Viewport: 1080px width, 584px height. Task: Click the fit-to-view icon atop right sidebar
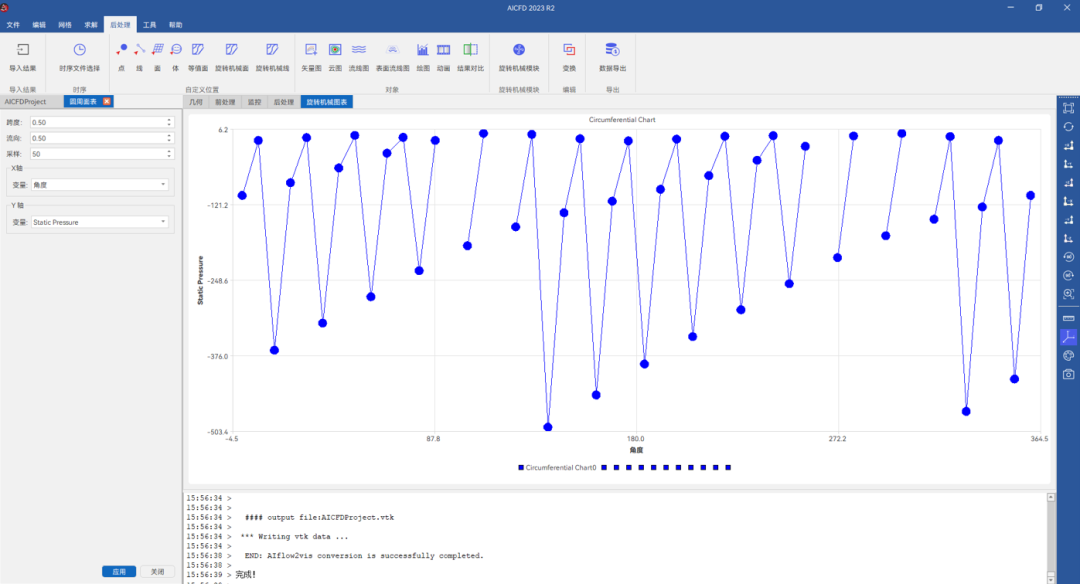click(1068, 108)
